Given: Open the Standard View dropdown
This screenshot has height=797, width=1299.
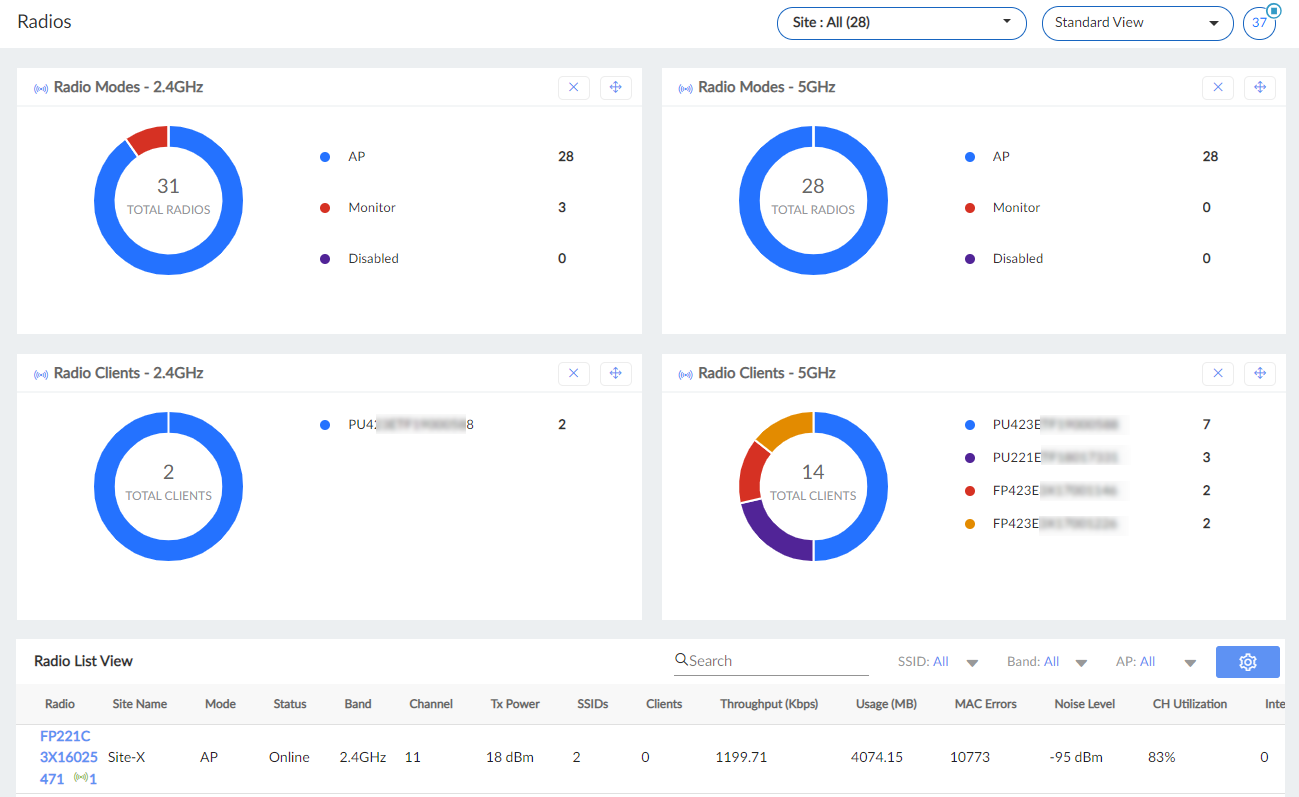Looking at the screenshot, I should coord(1137,22).
